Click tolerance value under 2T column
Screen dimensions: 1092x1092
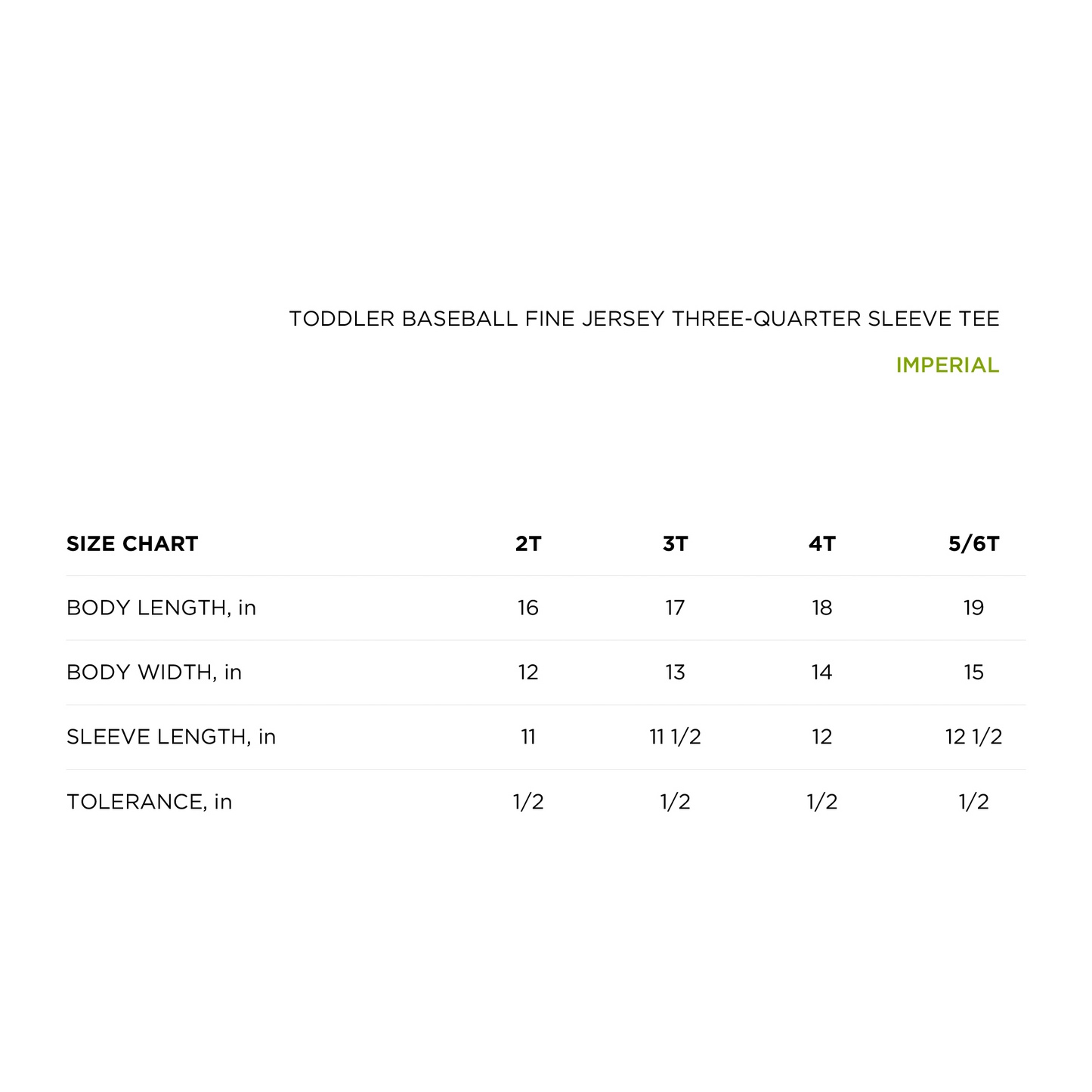[x=528, y=802]
